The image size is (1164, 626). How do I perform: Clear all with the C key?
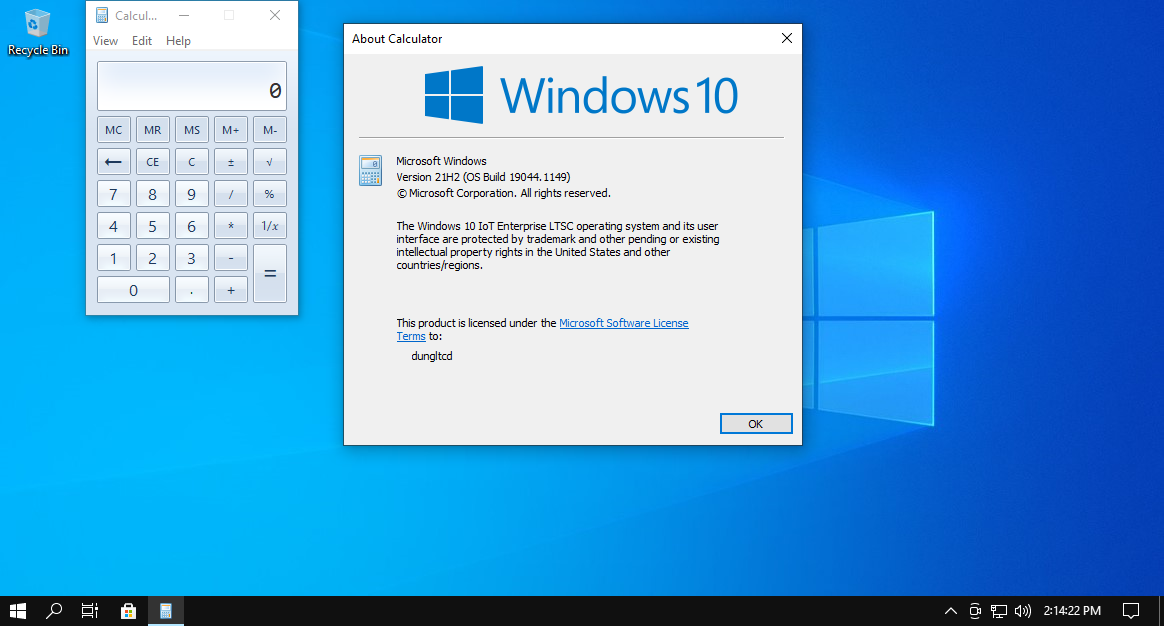192,162
